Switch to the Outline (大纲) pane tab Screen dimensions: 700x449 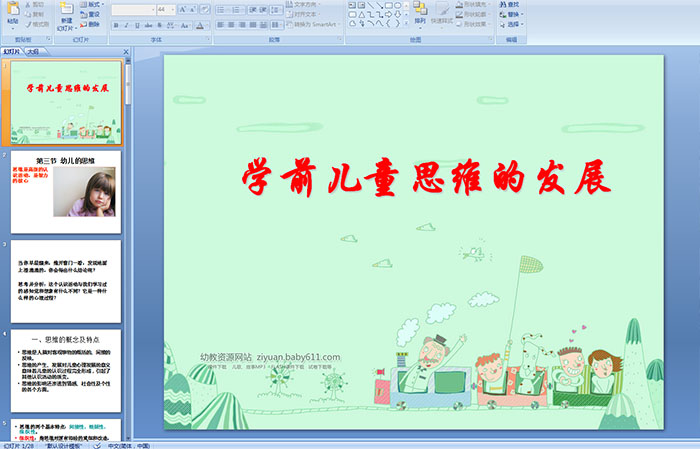pyautogui.click(x=34, y=52)
